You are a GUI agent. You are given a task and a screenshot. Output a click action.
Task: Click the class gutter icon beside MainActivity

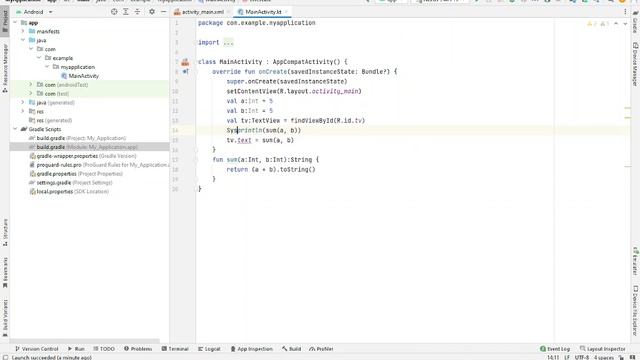tap(185, 62)
